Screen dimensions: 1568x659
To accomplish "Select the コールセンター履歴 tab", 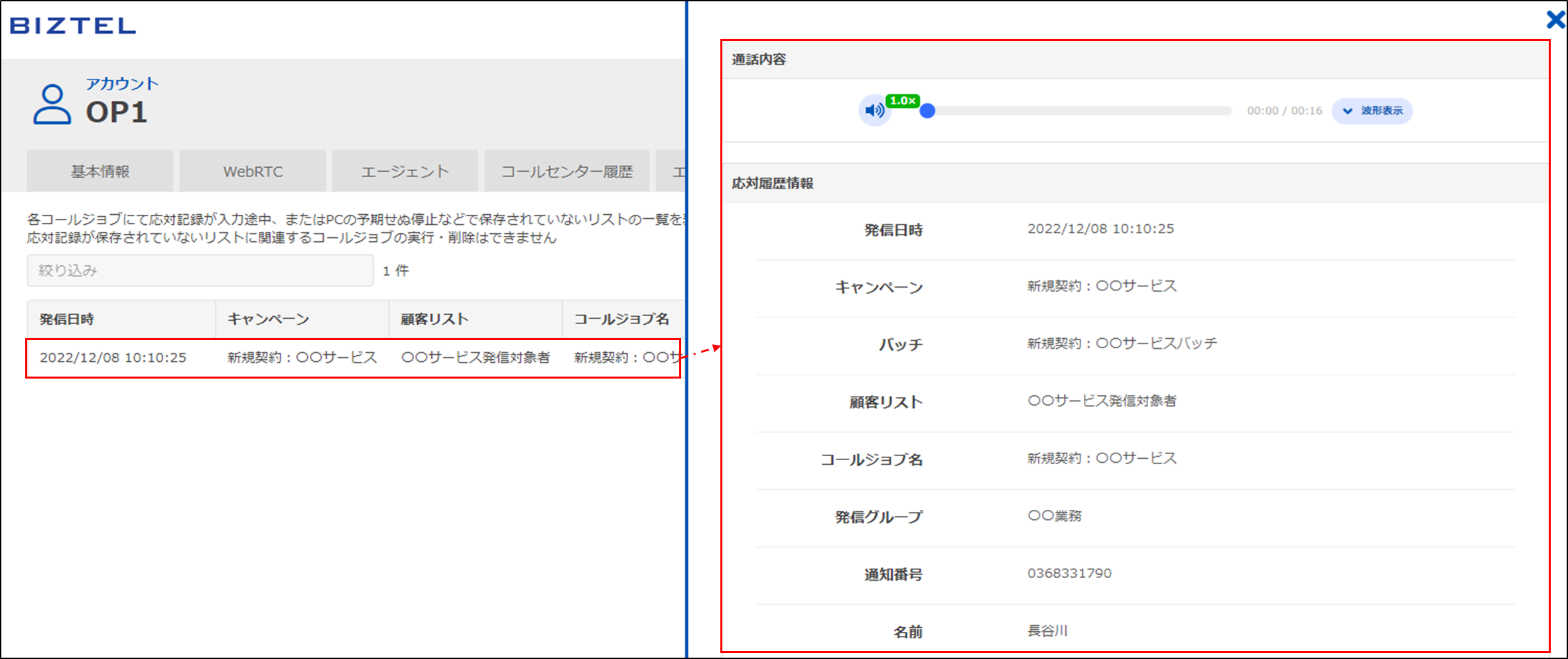I will click(x=566, y=172).
